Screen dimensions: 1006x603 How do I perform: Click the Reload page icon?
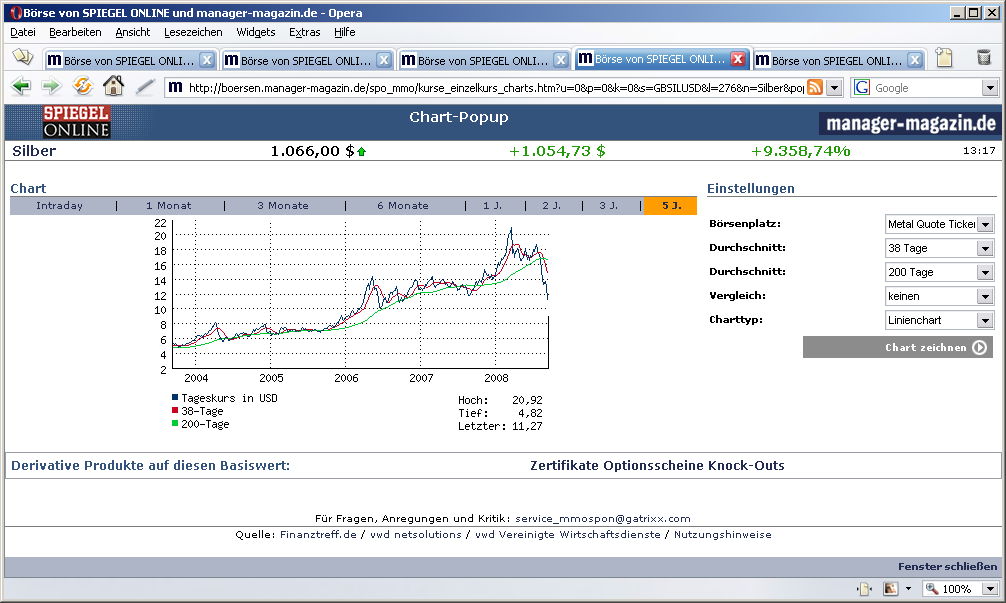82,87
